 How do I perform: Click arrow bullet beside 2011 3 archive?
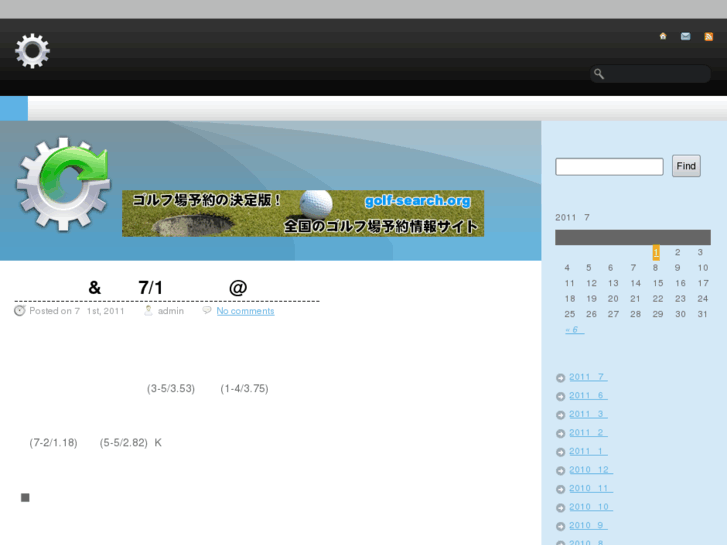point(561,415)
